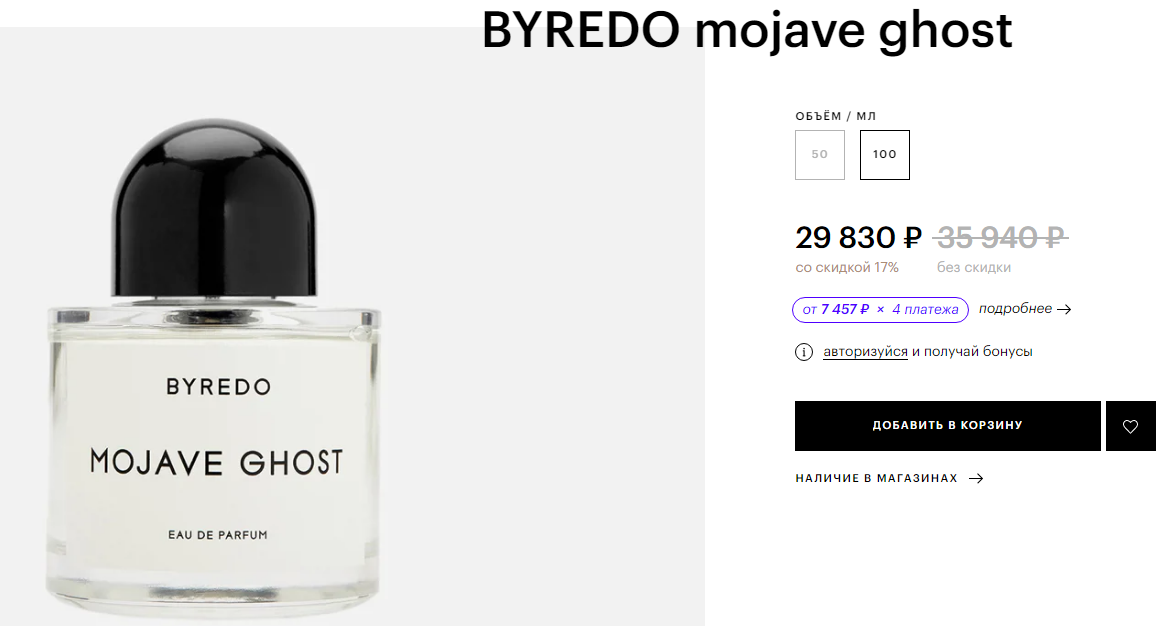
Task: Add the perfume to wishlist with heart icon
Action: click(x=1130, y=426)
